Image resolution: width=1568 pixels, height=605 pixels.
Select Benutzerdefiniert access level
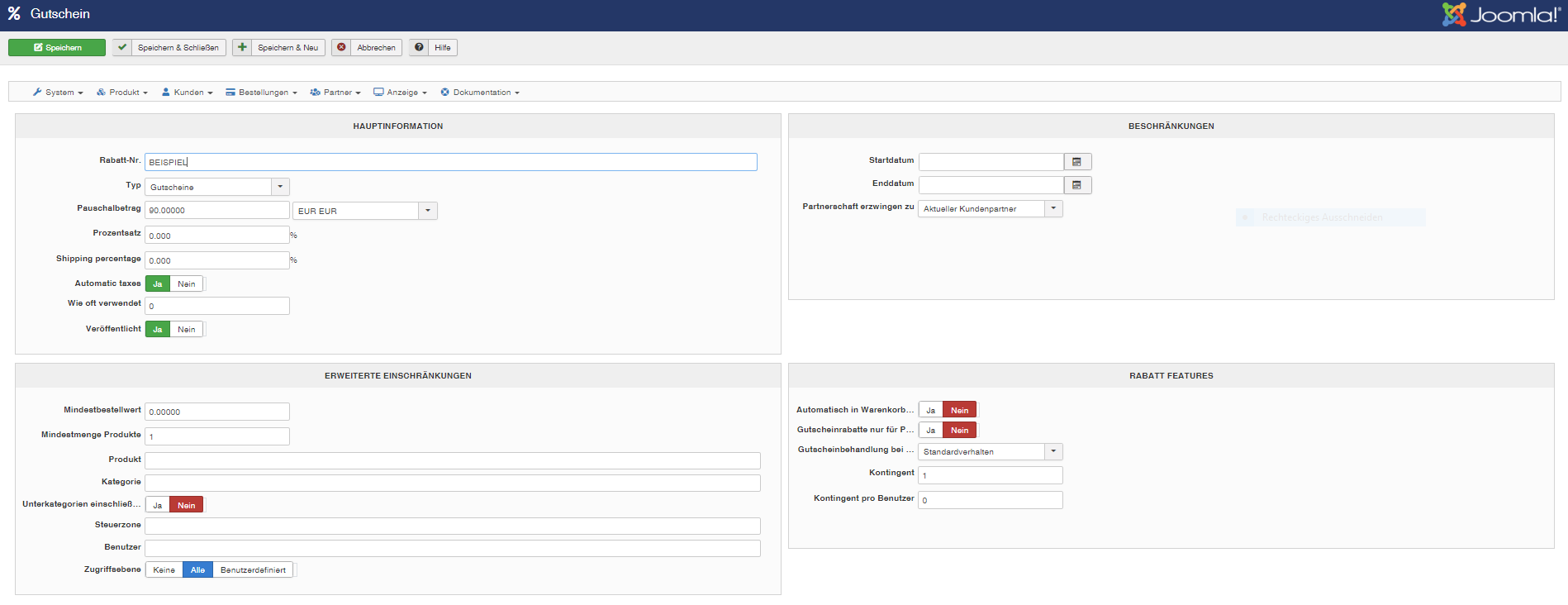253,570
